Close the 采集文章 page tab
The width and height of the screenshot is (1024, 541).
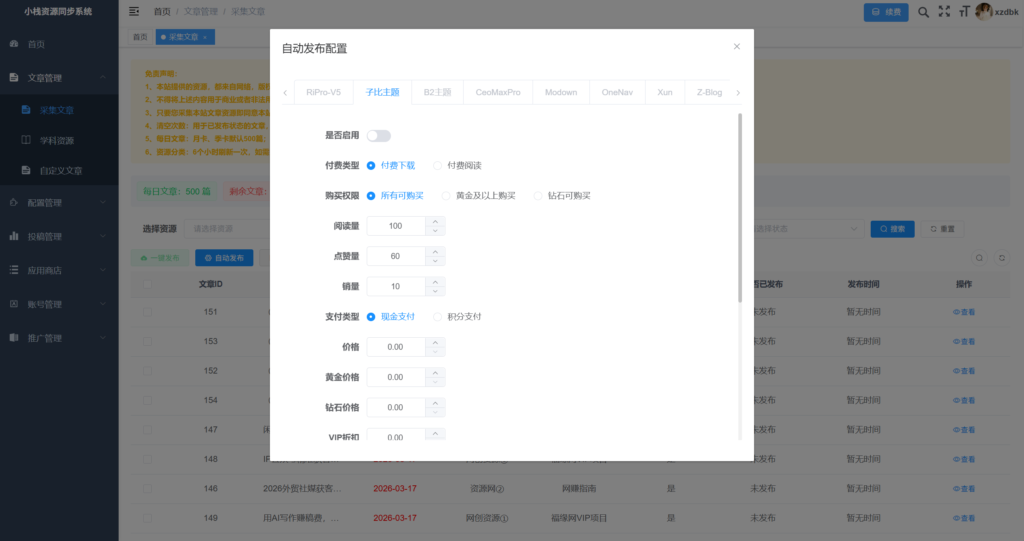tap(205, 37)
